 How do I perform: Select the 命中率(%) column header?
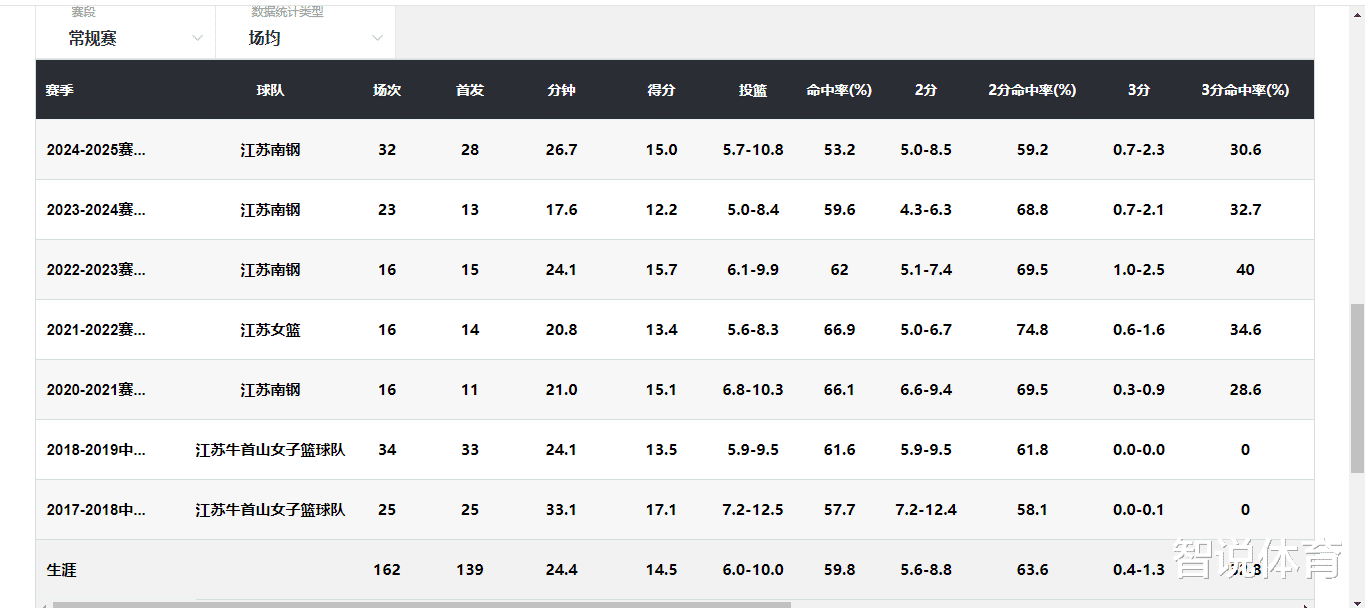click(839, 90)
